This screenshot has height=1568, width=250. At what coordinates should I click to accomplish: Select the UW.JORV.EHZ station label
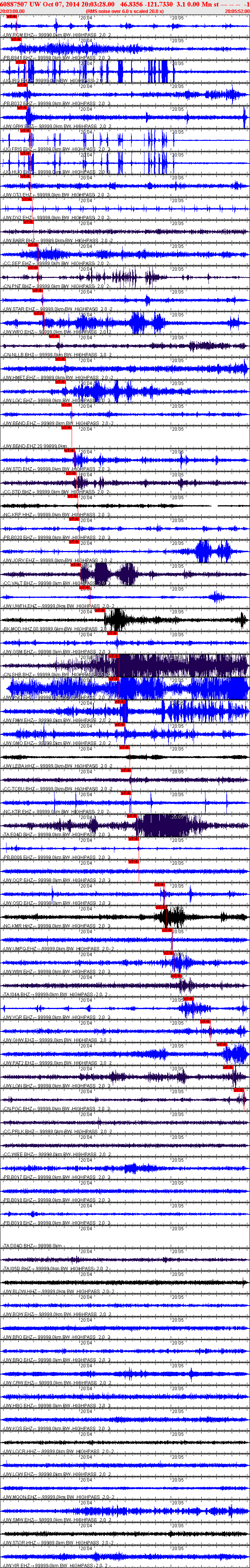[57, 560]
